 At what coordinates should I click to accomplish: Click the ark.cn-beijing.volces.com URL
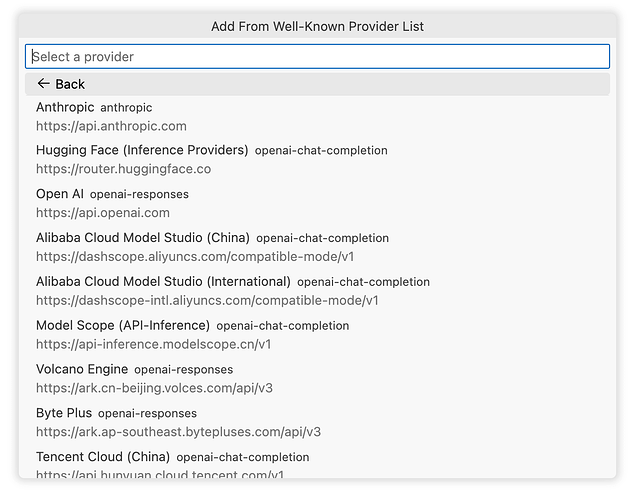[154, 388]
